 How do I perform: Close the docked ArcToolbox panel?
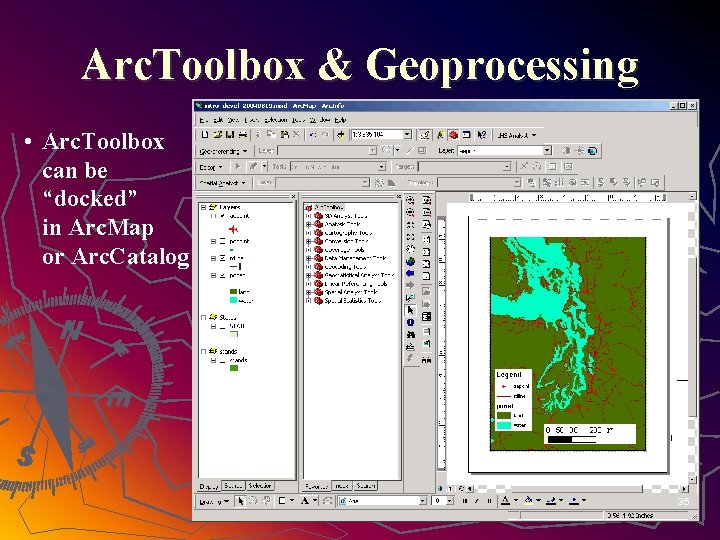[x=399, y=197]
